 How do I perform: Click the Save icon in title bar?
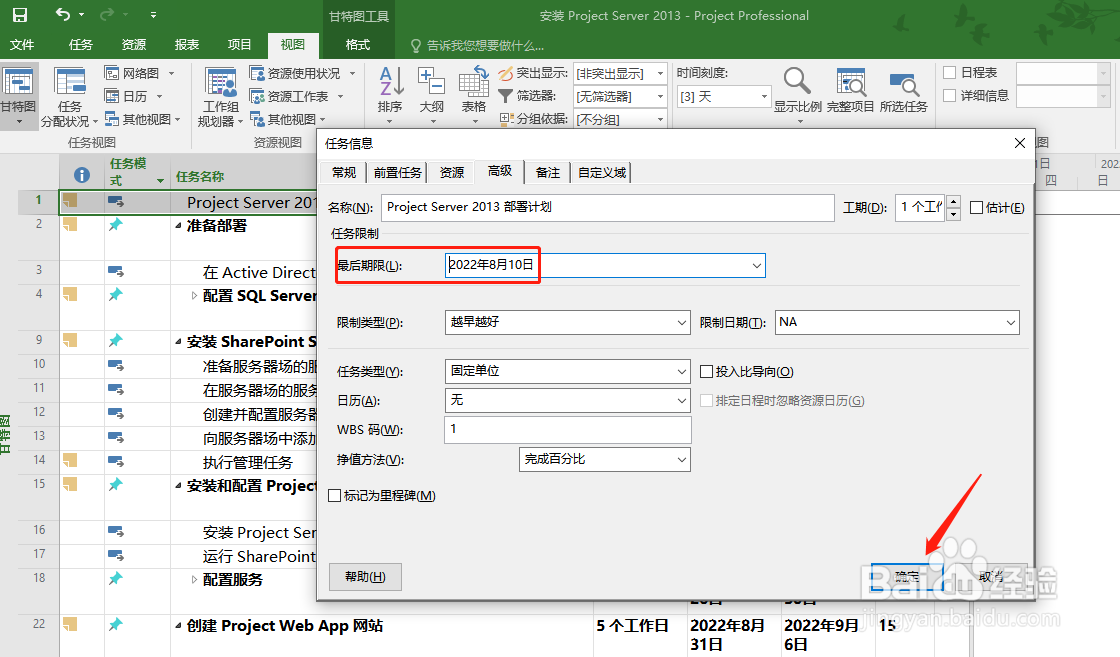[19, 15]
